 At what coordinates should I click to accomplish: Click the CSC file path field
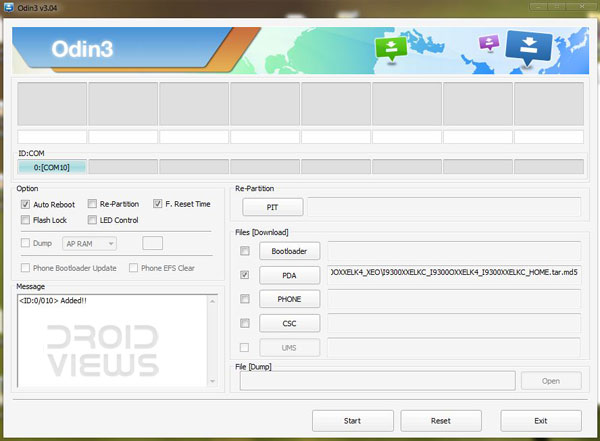pyautogui.click(x=454, y=323)
